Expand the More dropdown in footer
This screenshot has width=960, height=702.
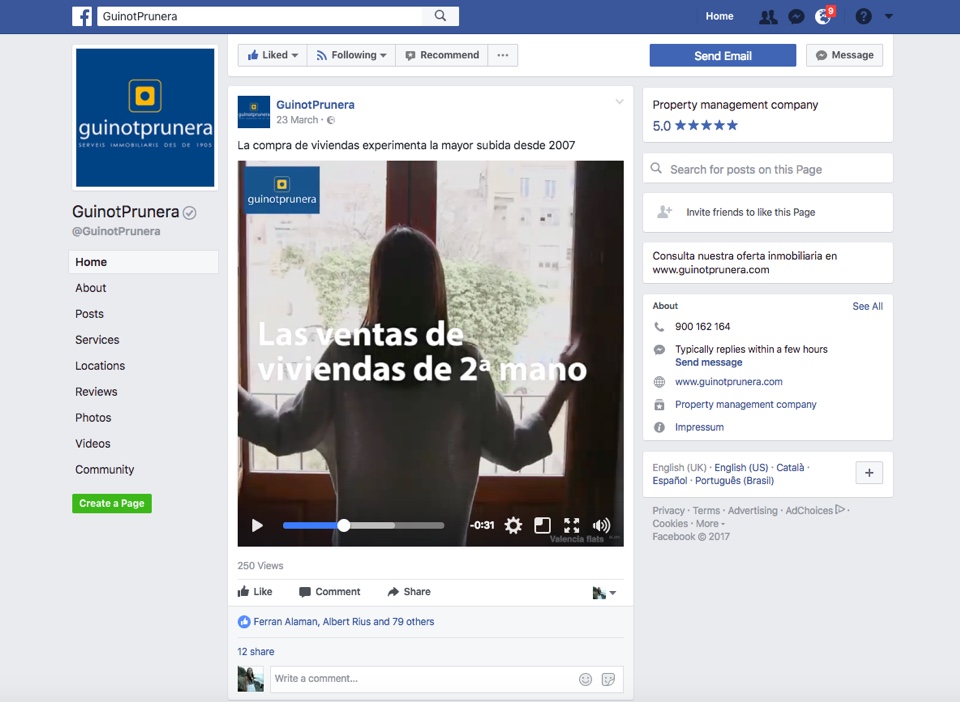click(x=710, y=524)
